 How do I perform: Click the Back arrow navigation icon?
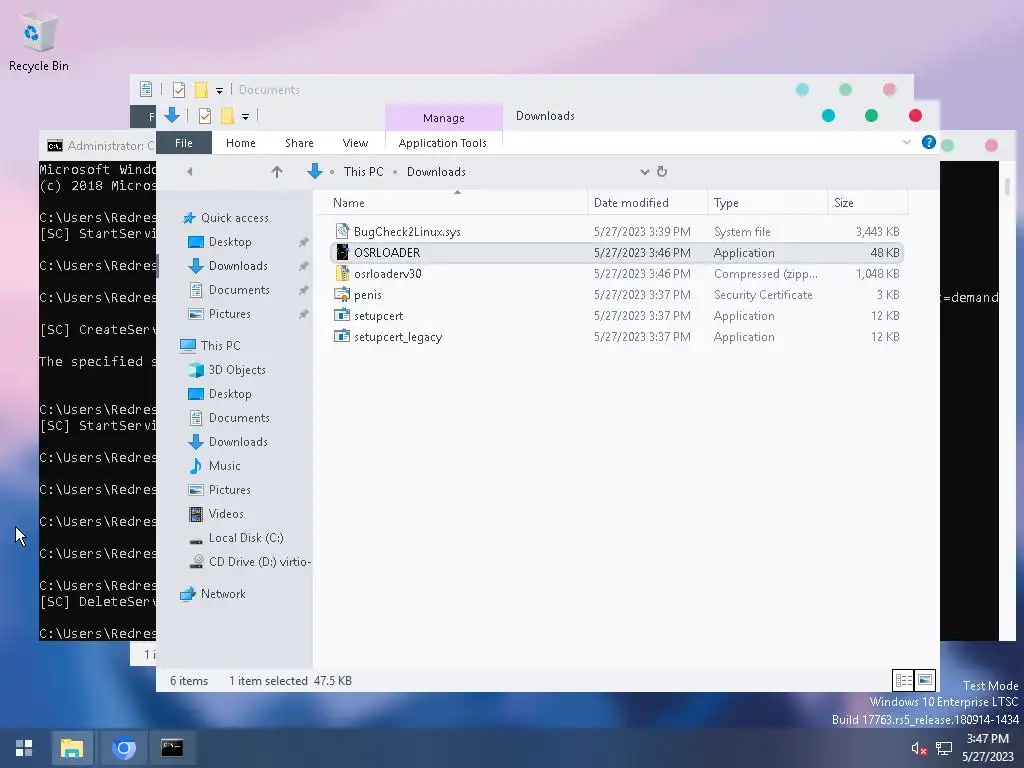click(189, 172)
